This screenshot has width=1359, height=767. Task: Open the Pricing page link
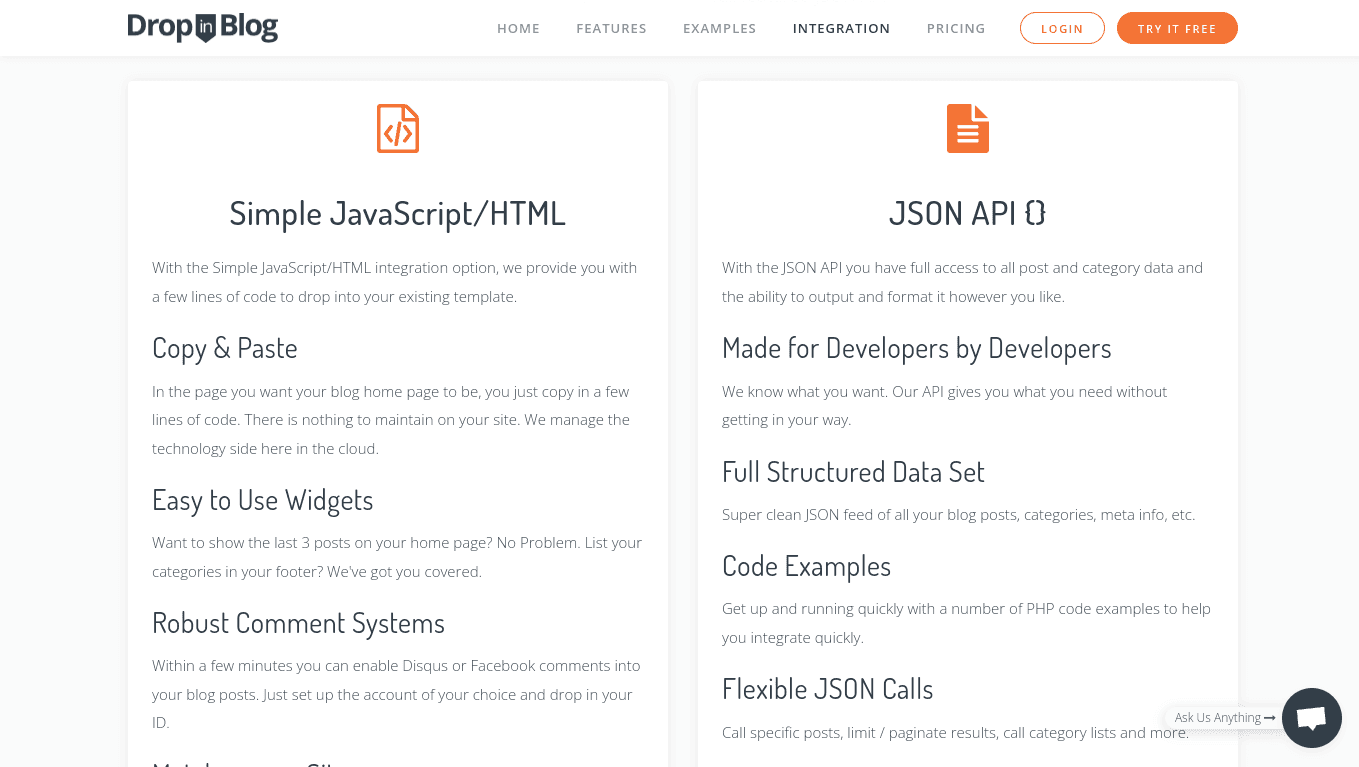[x=956, y=29]
